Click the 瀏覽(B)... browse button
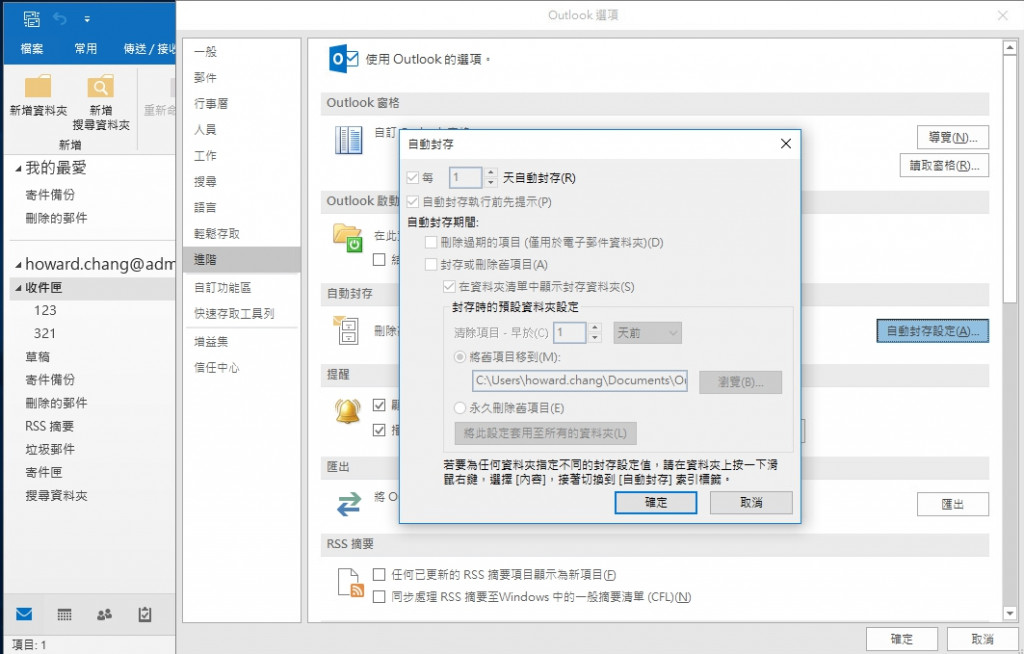This screenshot has height=654, width=1024. tap(740, 382)
